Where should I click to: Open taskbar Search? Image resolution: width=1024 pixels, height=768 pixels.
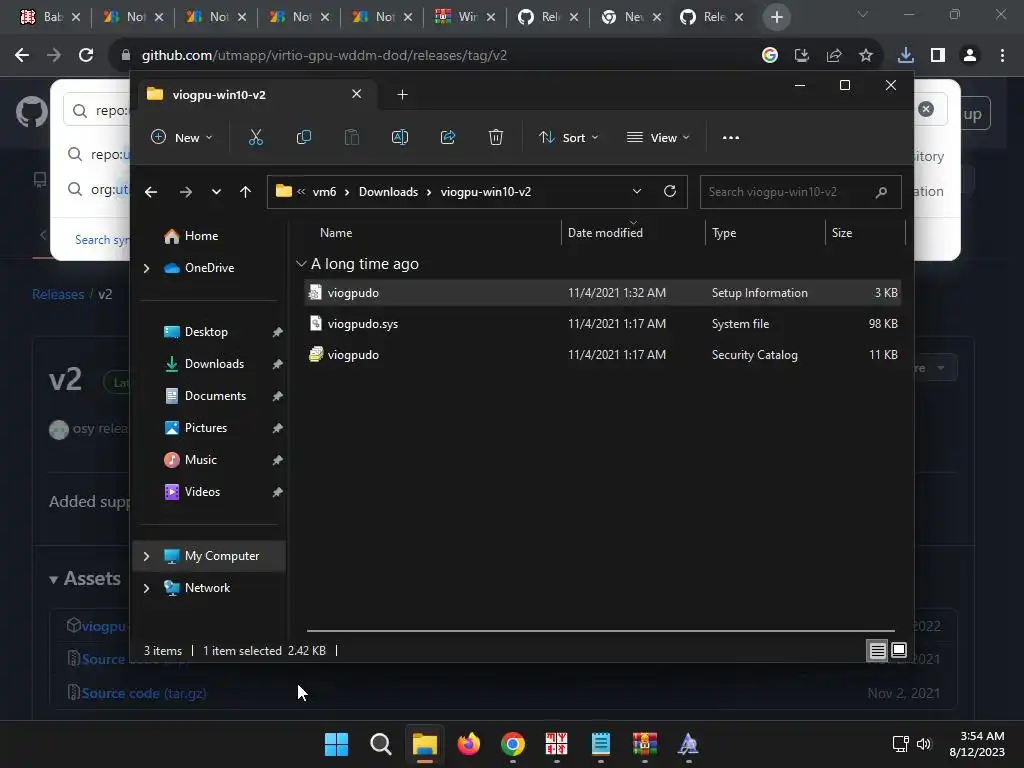pos(381,744)
